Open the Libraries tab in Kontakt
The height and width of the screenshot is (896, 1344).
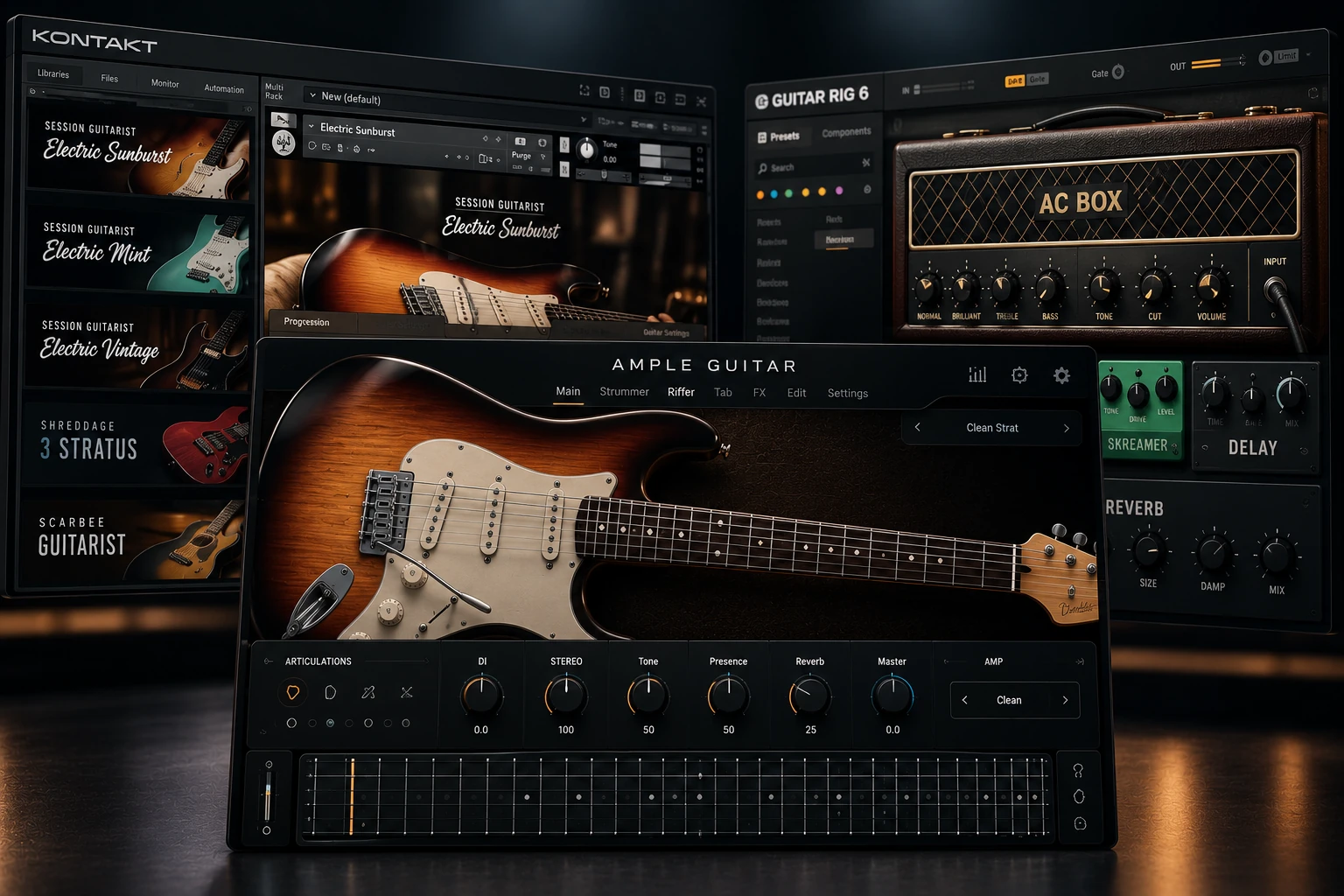[53, 73]
